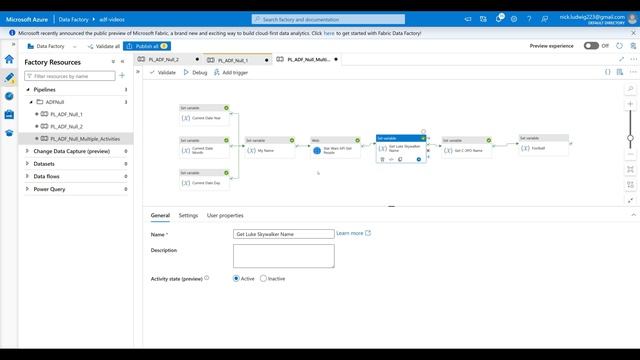The width and height of the screenshot is (640, 360).
Task: Open the Learn more link
Action: (x=353, y=233)
